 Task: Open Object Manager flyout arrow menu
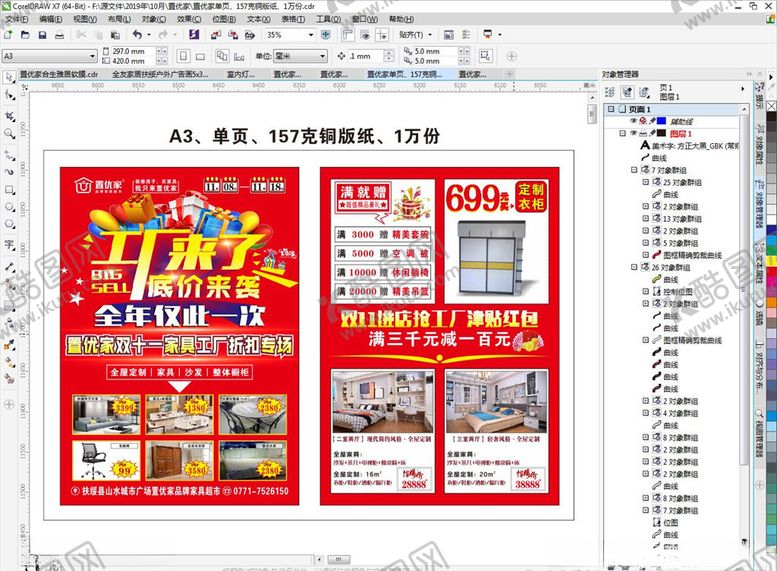[x=742, y=89]
